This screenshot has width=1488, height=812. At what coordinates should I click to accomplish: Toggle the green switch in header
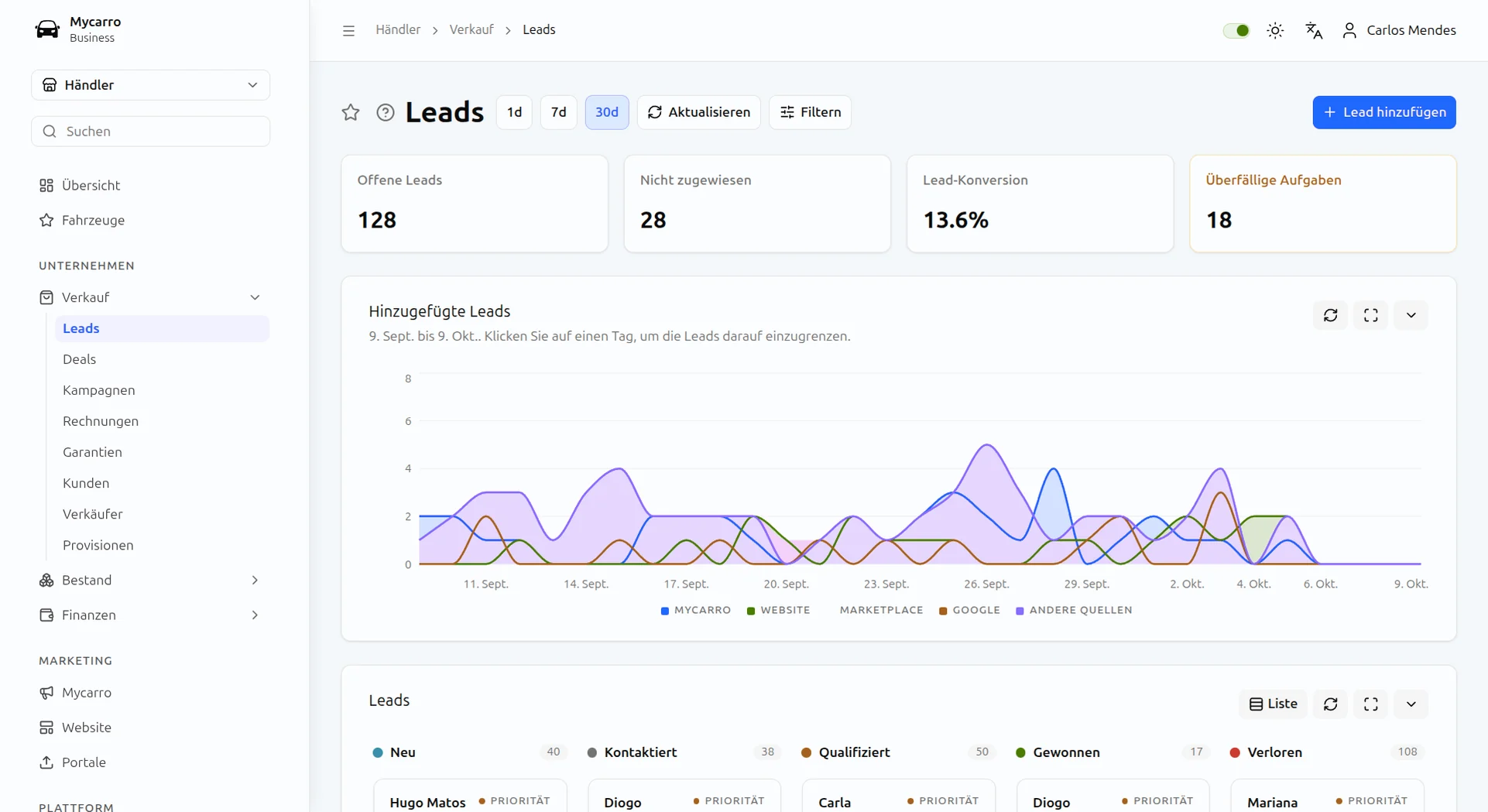point(1236,30)
